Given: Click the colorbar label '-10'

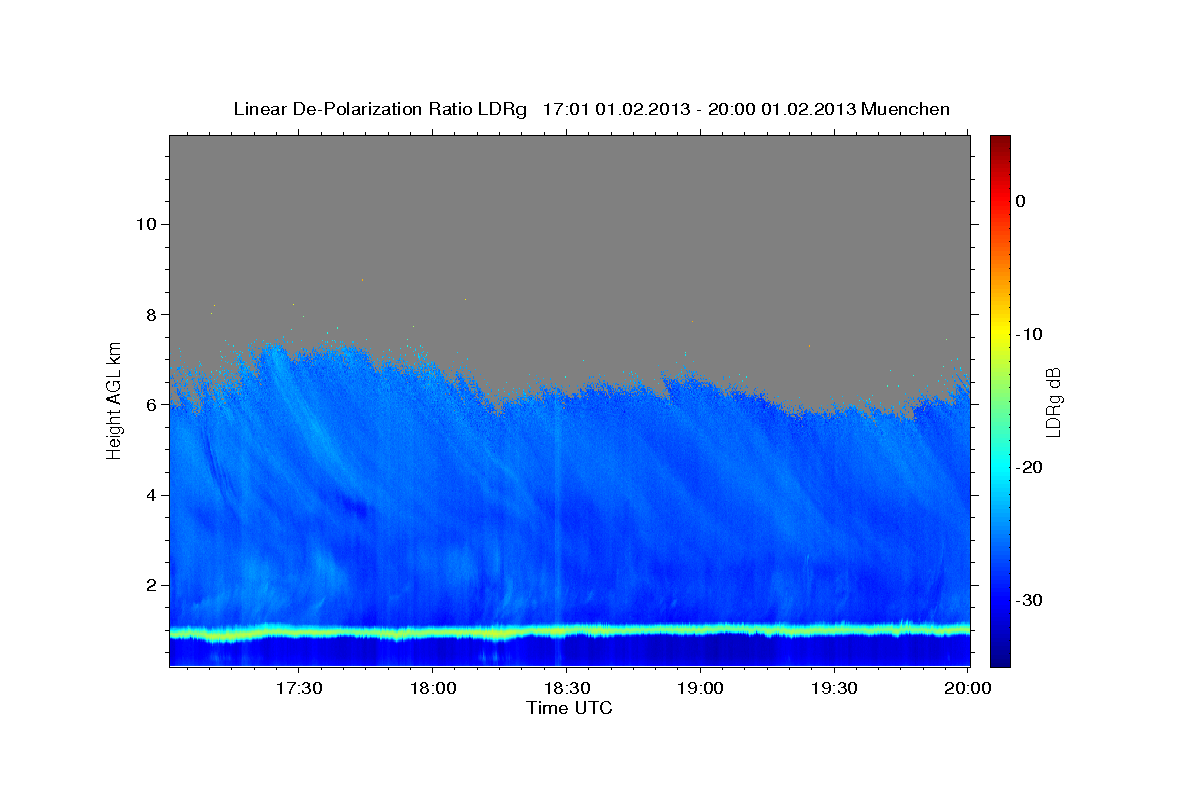Looking at the screenshot, I should 1031,334.
